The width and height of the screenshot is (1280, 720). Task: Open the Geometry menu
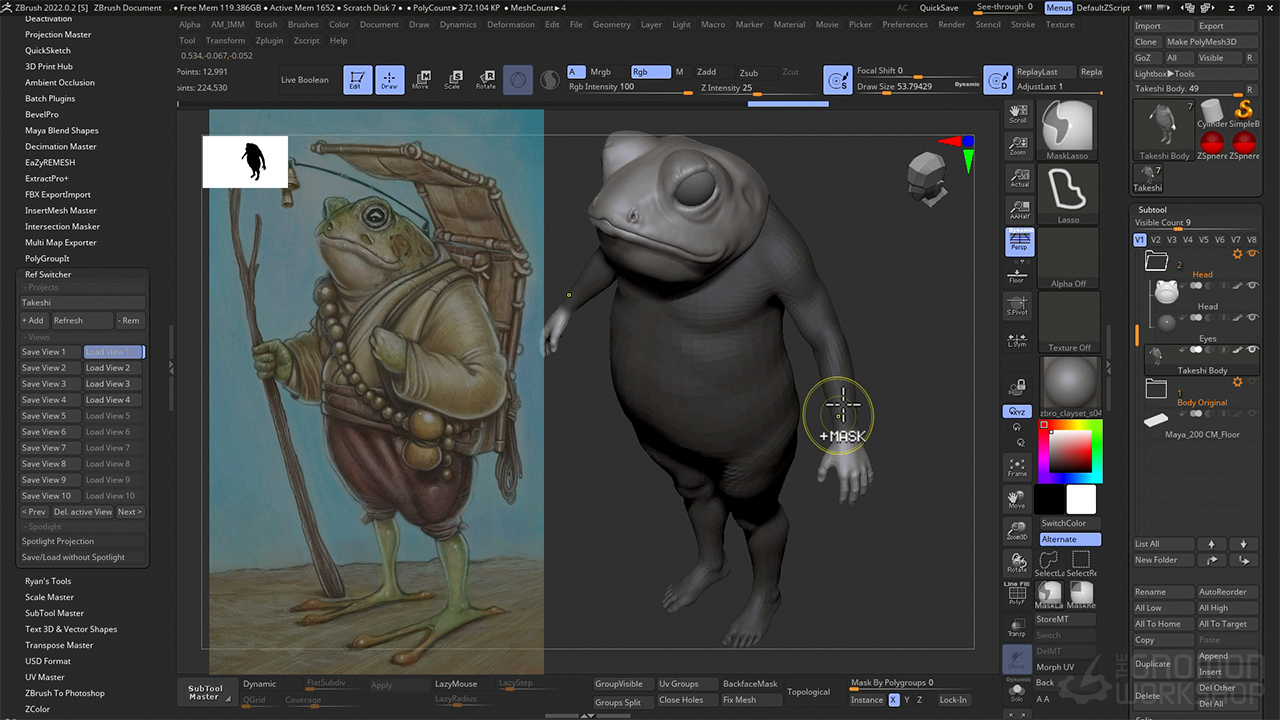612,24
